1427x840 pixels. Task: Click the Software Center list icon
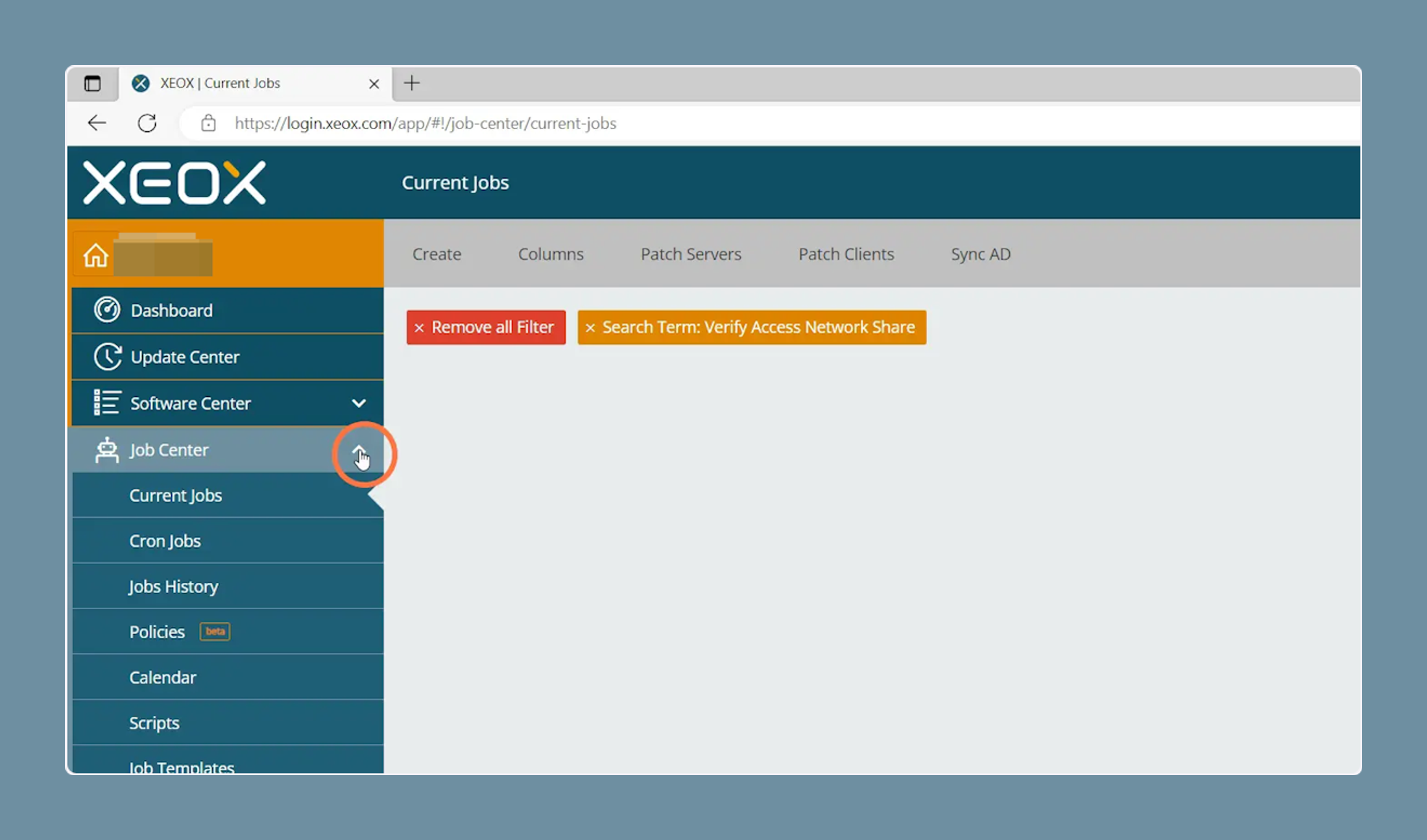click(x=107, y=403)
